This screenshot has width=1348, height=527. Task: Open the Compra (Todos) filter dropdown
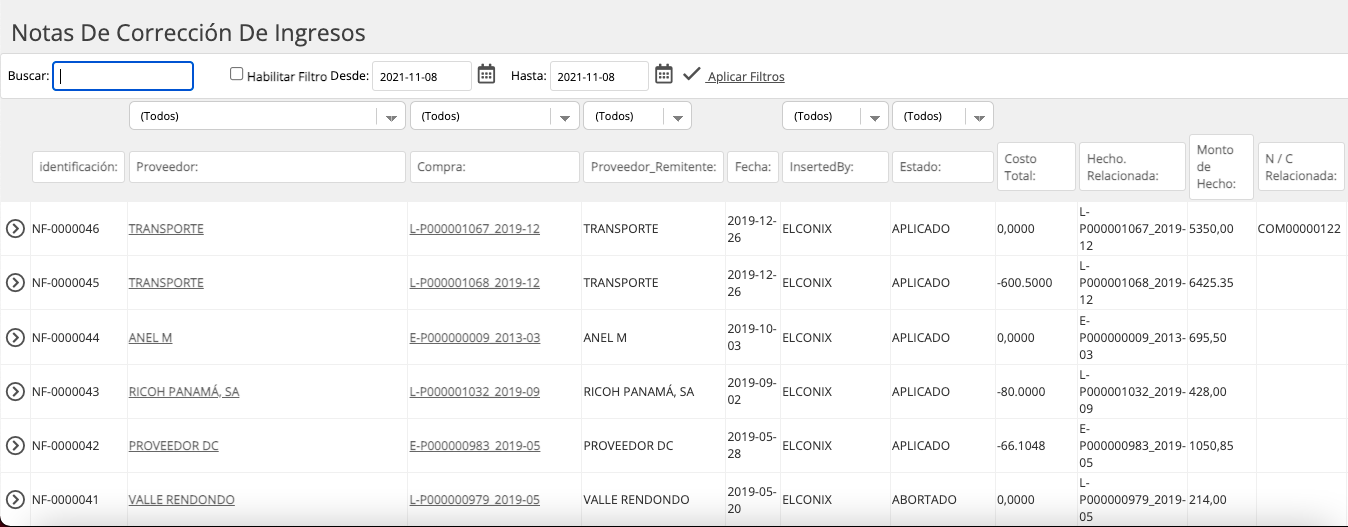click(495, 116)
